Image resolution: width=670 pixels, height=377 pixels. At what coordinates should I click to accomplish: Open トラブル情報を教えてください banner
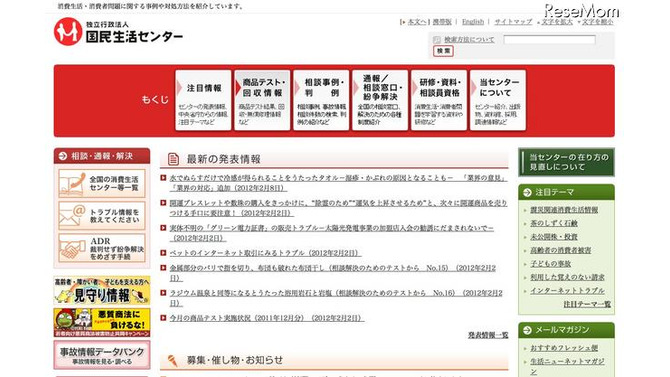(102, 215)
